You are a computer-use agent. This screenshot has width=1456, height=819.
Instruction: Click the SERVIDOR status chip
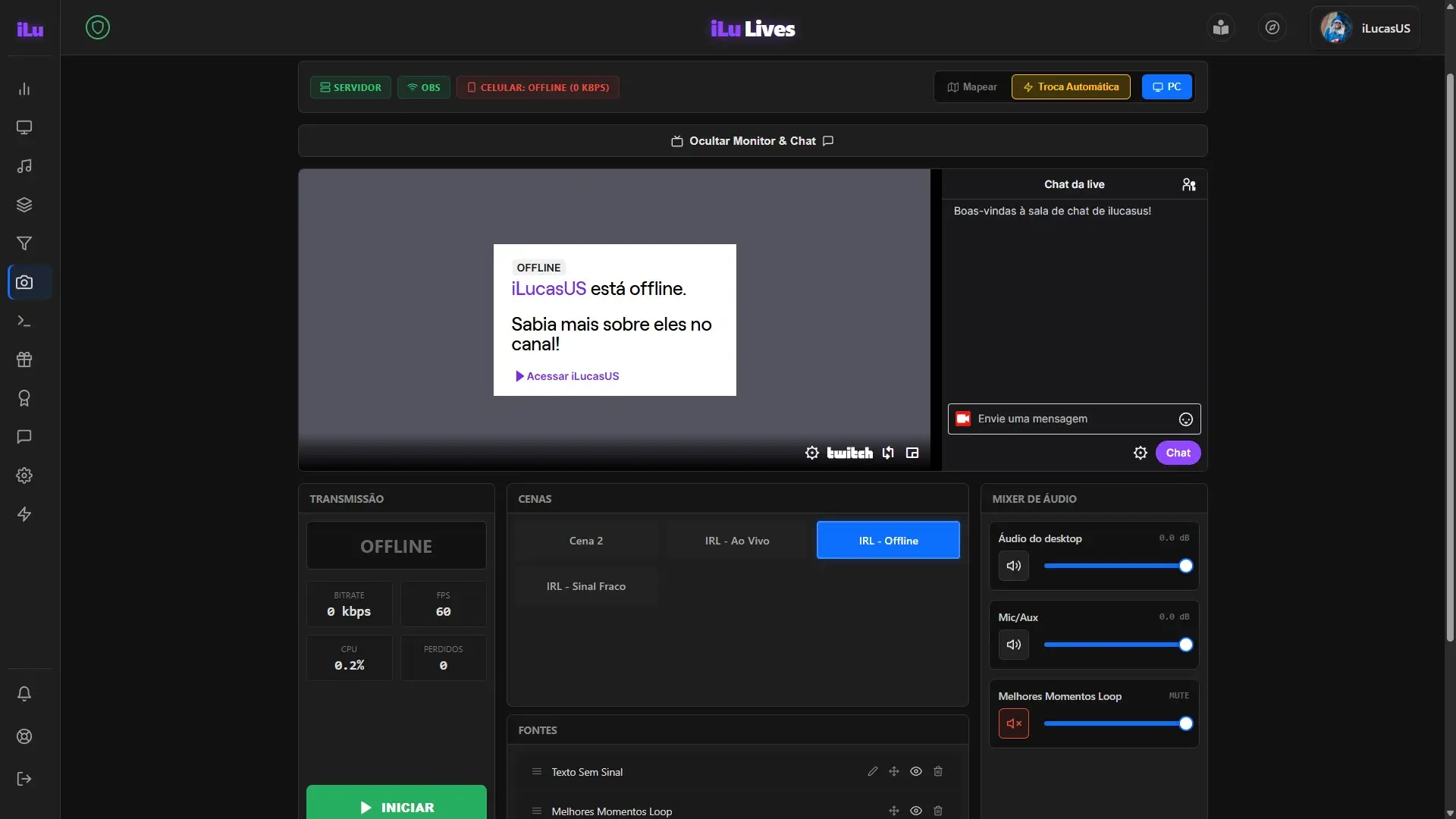click(x=350, y=87)
